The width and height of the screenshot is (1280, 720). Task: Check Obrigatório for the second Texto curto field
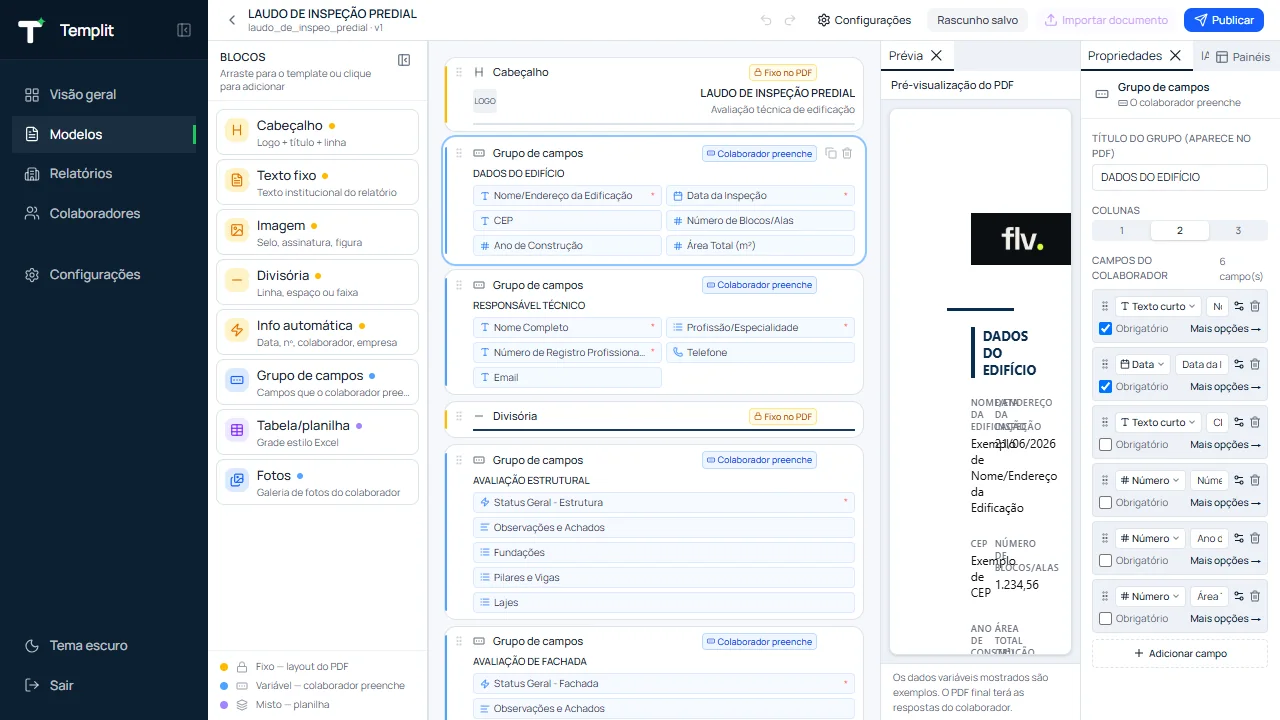(1105, 445)
